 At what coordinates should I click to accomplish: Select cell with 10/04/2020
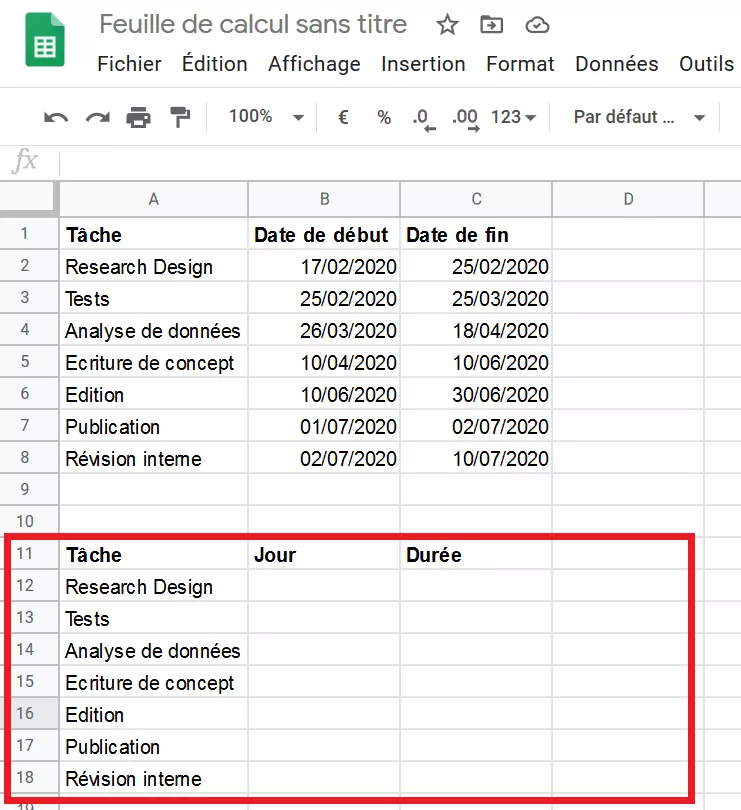pos(324,362)
